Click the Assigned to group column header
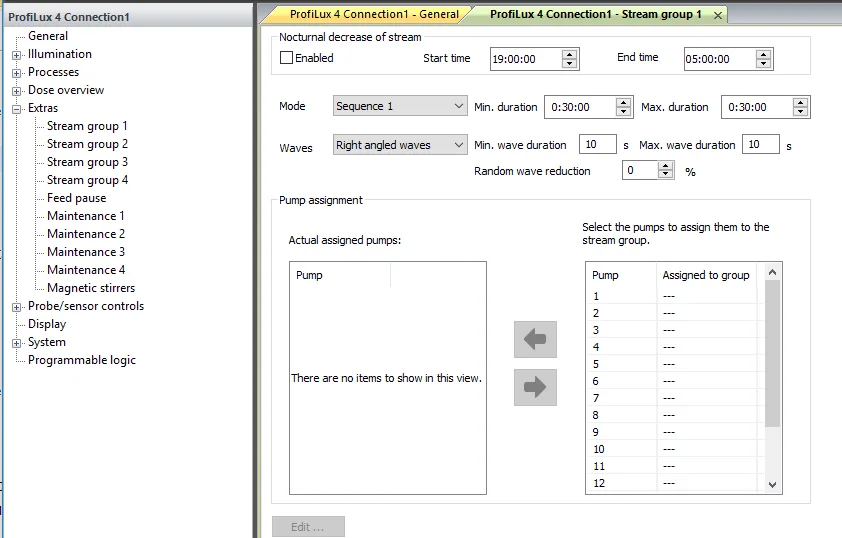 [706, 275]
